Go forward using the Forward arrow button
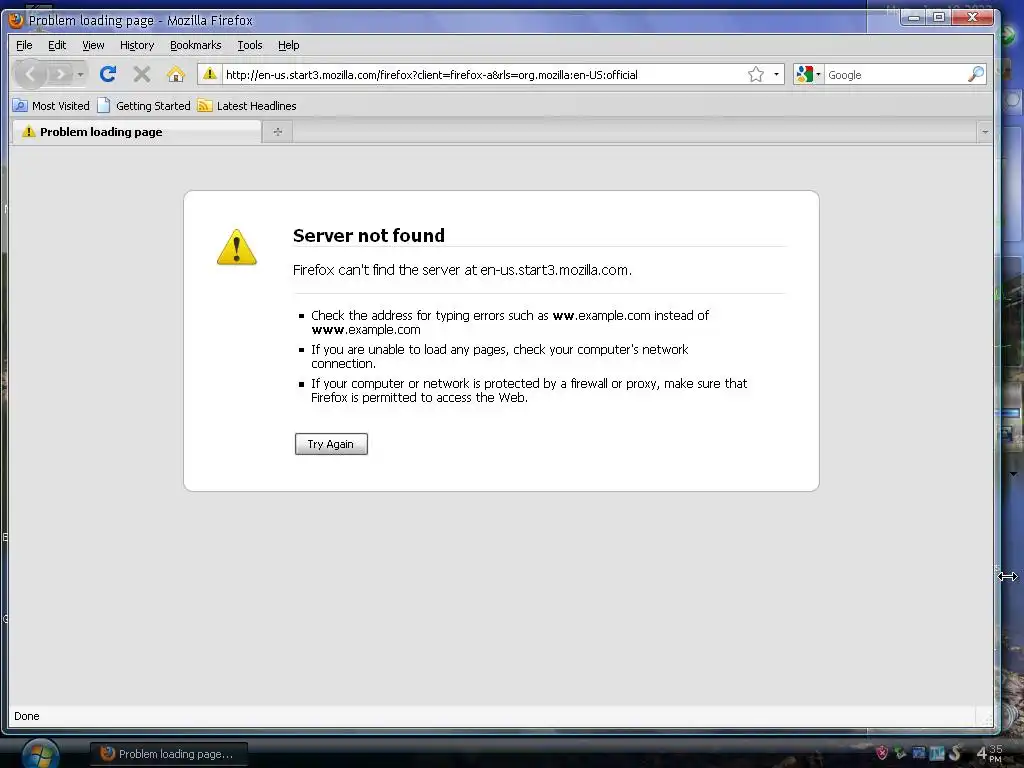 pos(60,74)
